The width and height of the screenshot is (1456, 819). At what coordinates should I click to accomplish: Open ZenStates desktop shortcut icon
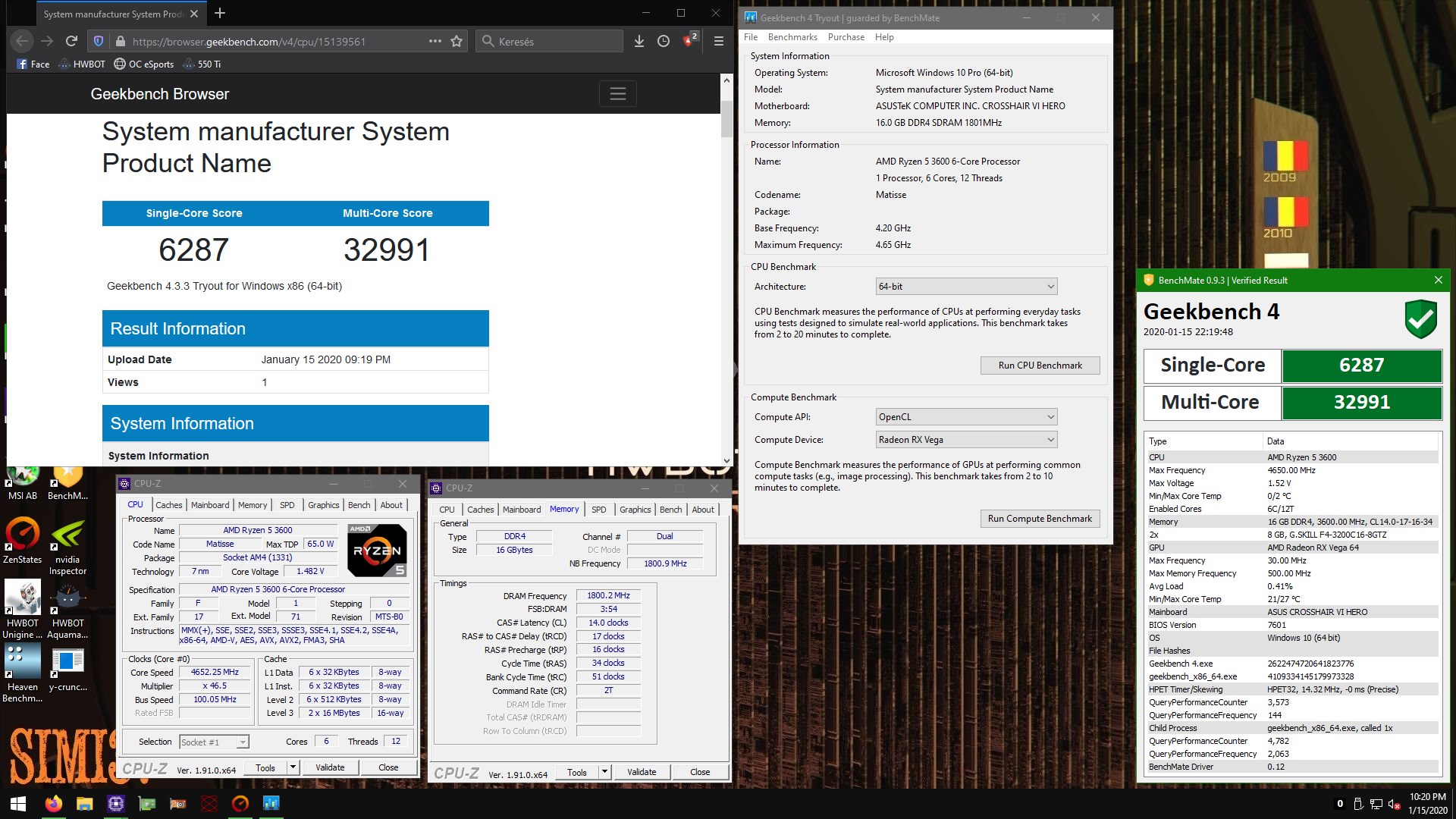click(22, 541)
